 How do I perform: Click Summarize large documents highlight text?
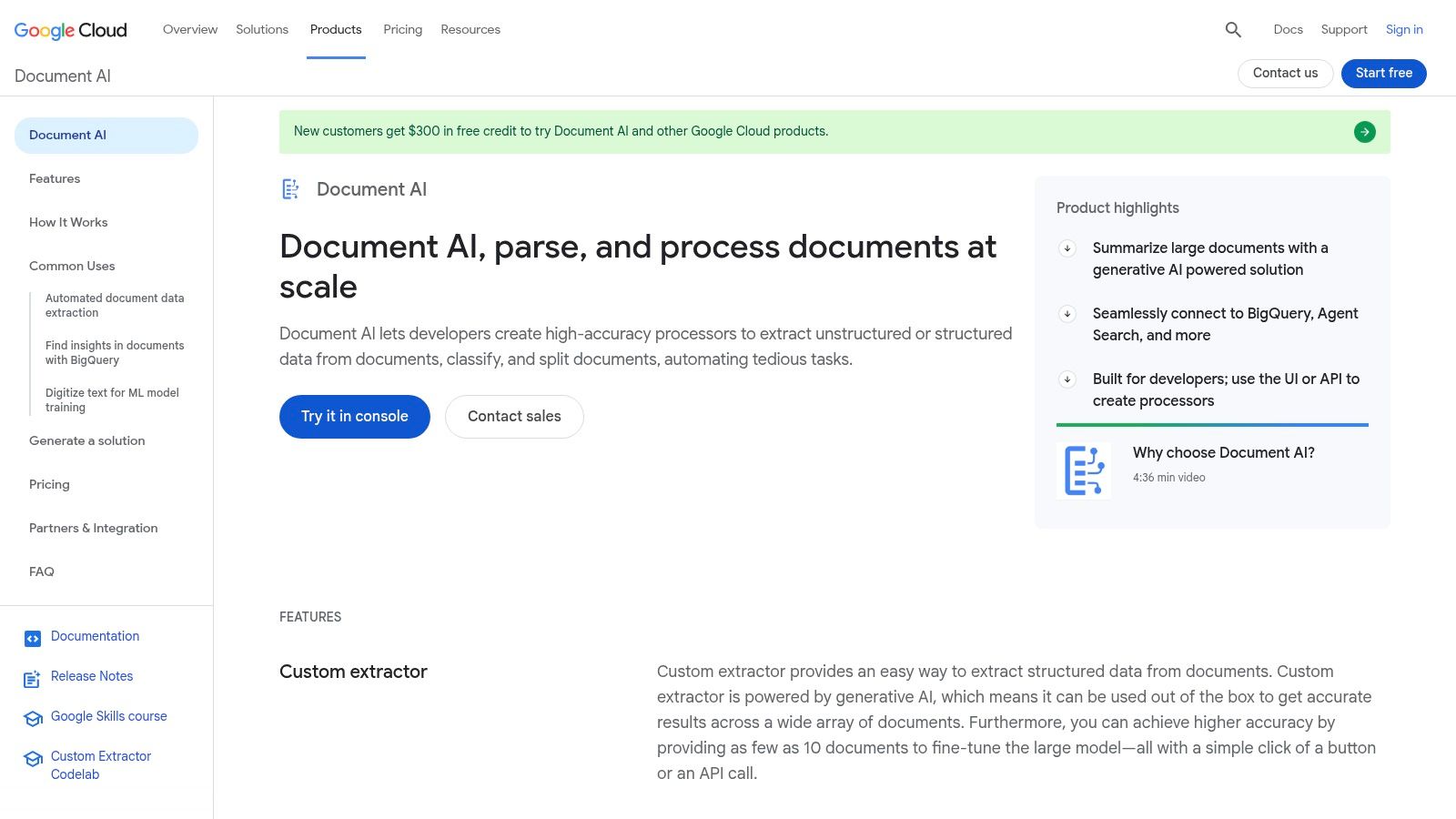pos(1210,259)
